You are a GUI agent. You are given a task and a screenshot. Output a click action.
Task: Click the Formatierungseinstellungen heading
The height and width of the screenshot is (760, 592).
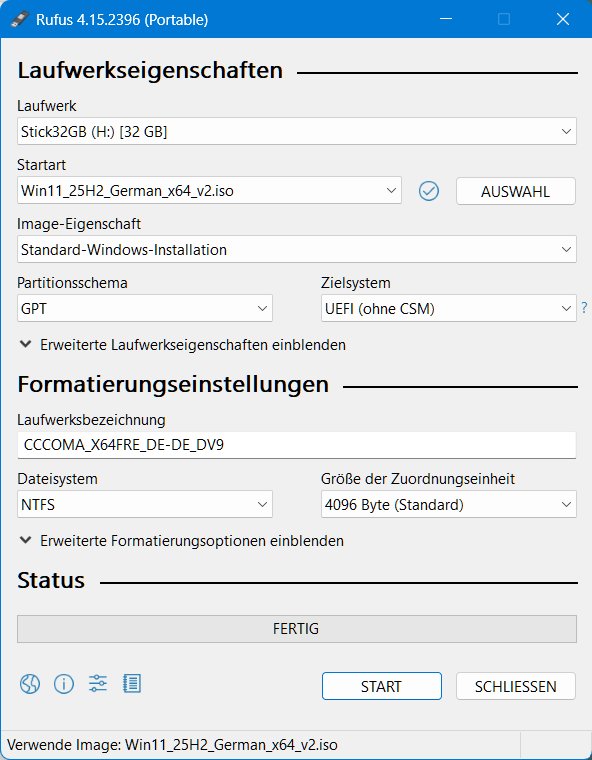[173, 384]
